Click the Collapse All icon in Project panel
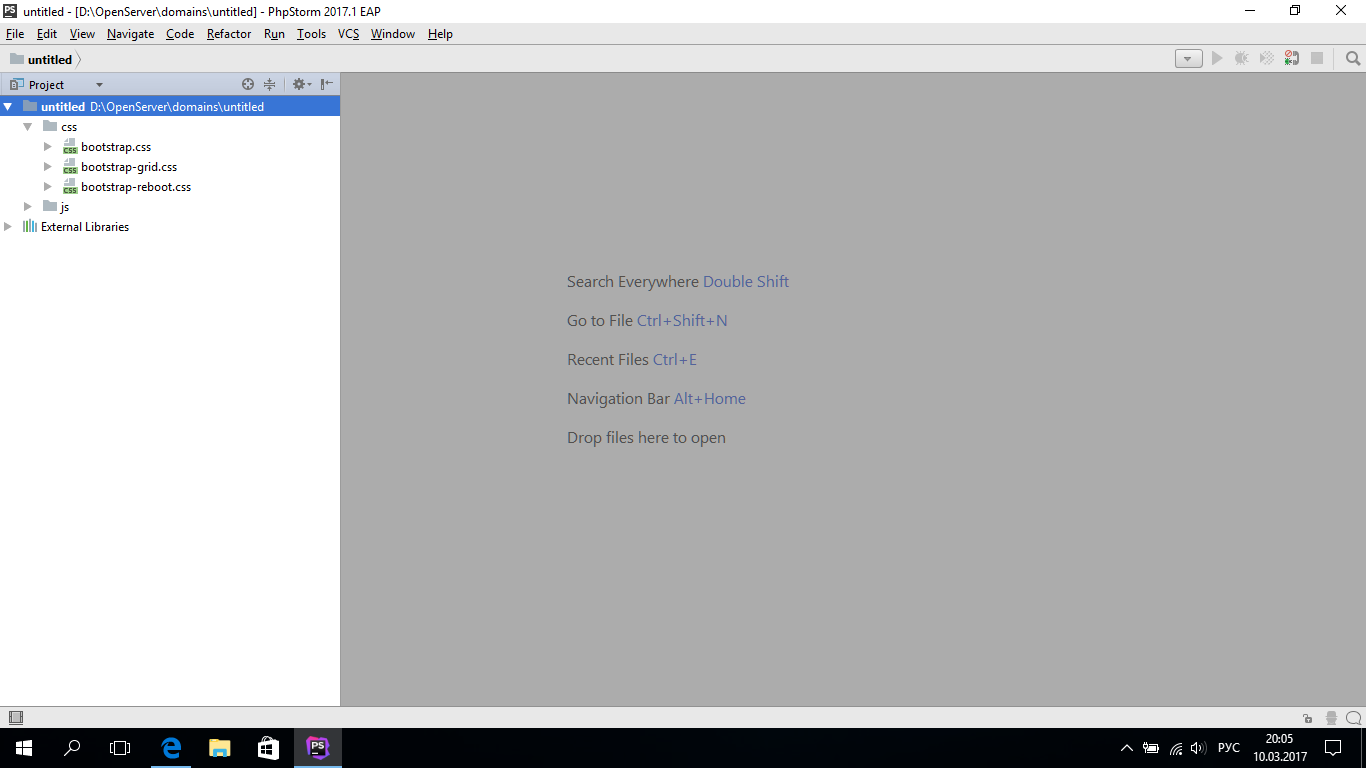1366x768 pixels. [269, 85]
